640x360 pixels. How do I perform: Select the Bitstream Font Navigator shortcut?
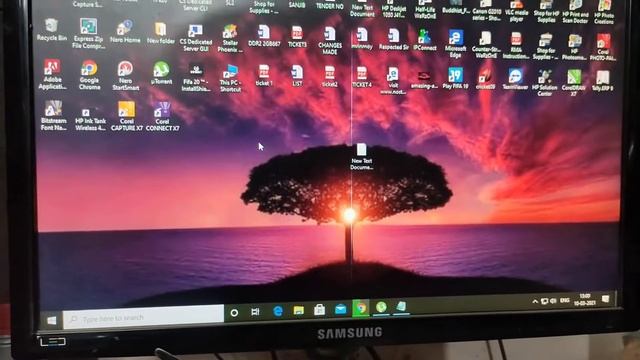[x=53, y=116]
